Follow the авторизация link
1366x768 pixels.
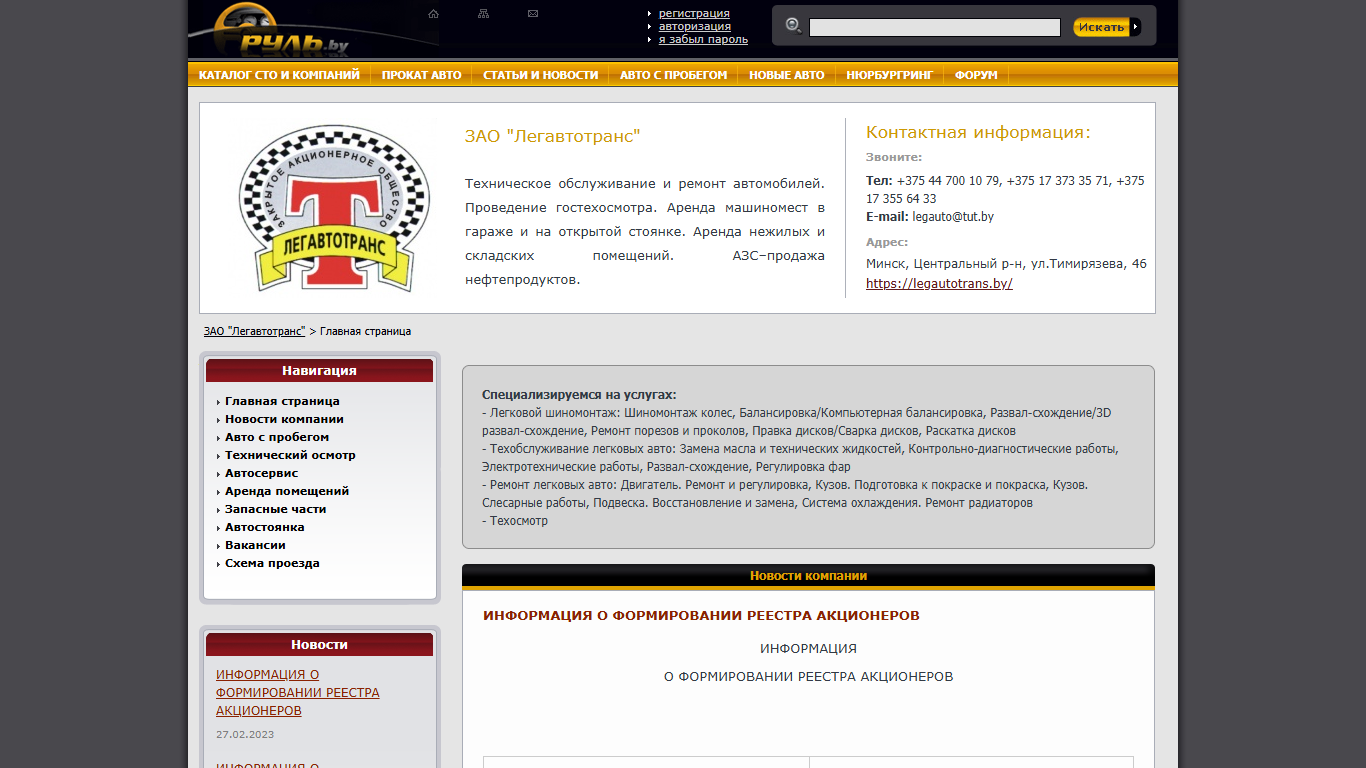694,26
